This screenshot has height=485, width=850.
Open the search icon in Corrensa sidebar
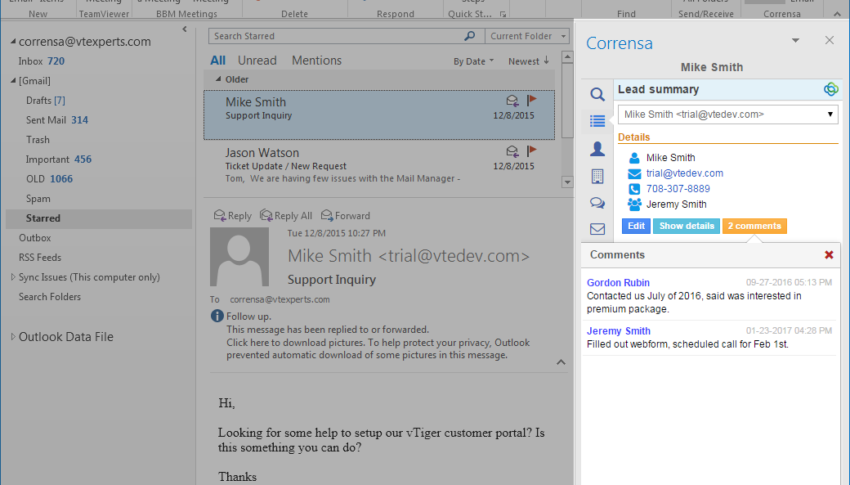(x=597, y=94)
